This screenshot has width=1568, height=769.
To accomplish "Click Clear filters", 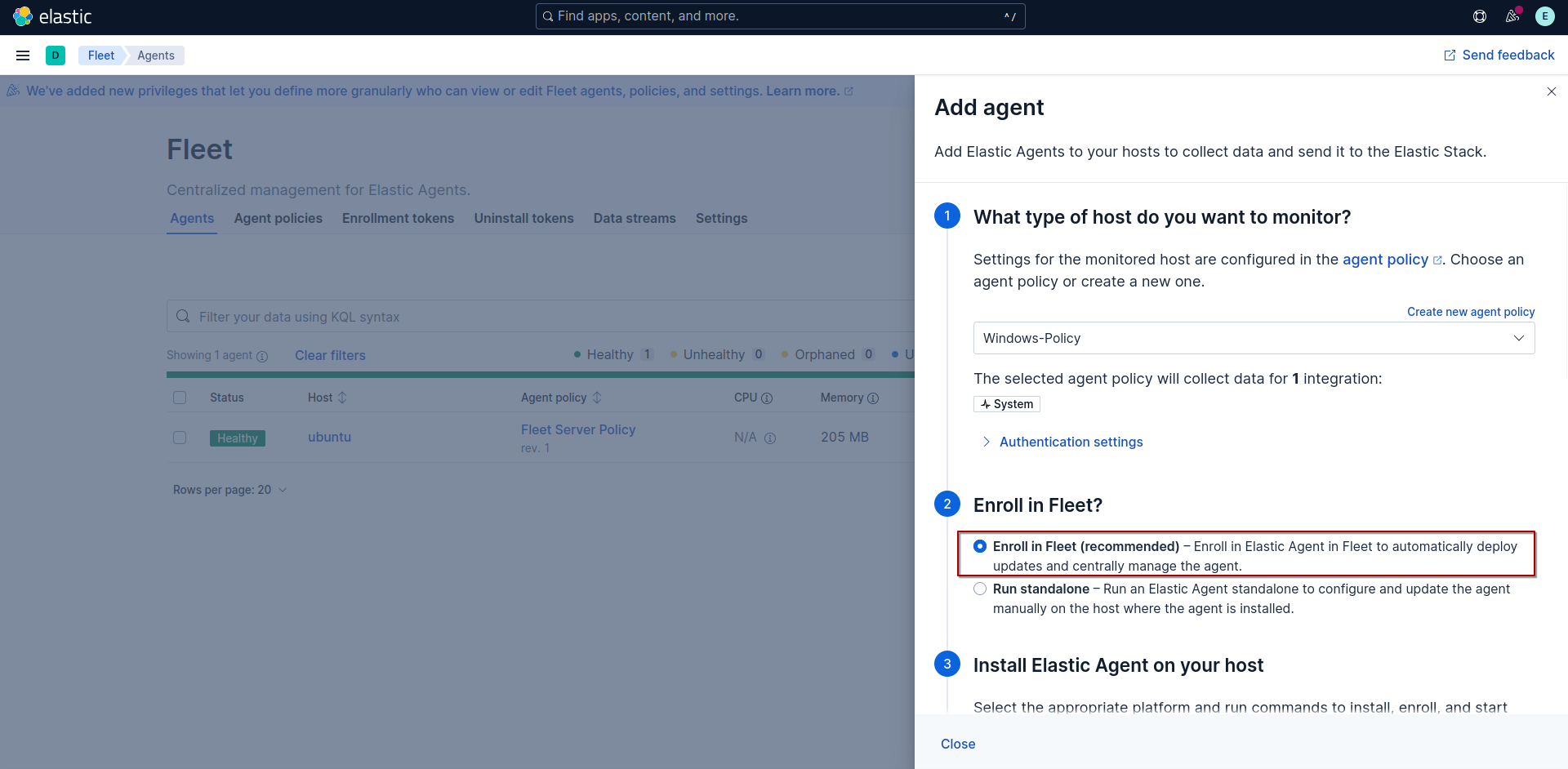I will (x=330, y=355).
